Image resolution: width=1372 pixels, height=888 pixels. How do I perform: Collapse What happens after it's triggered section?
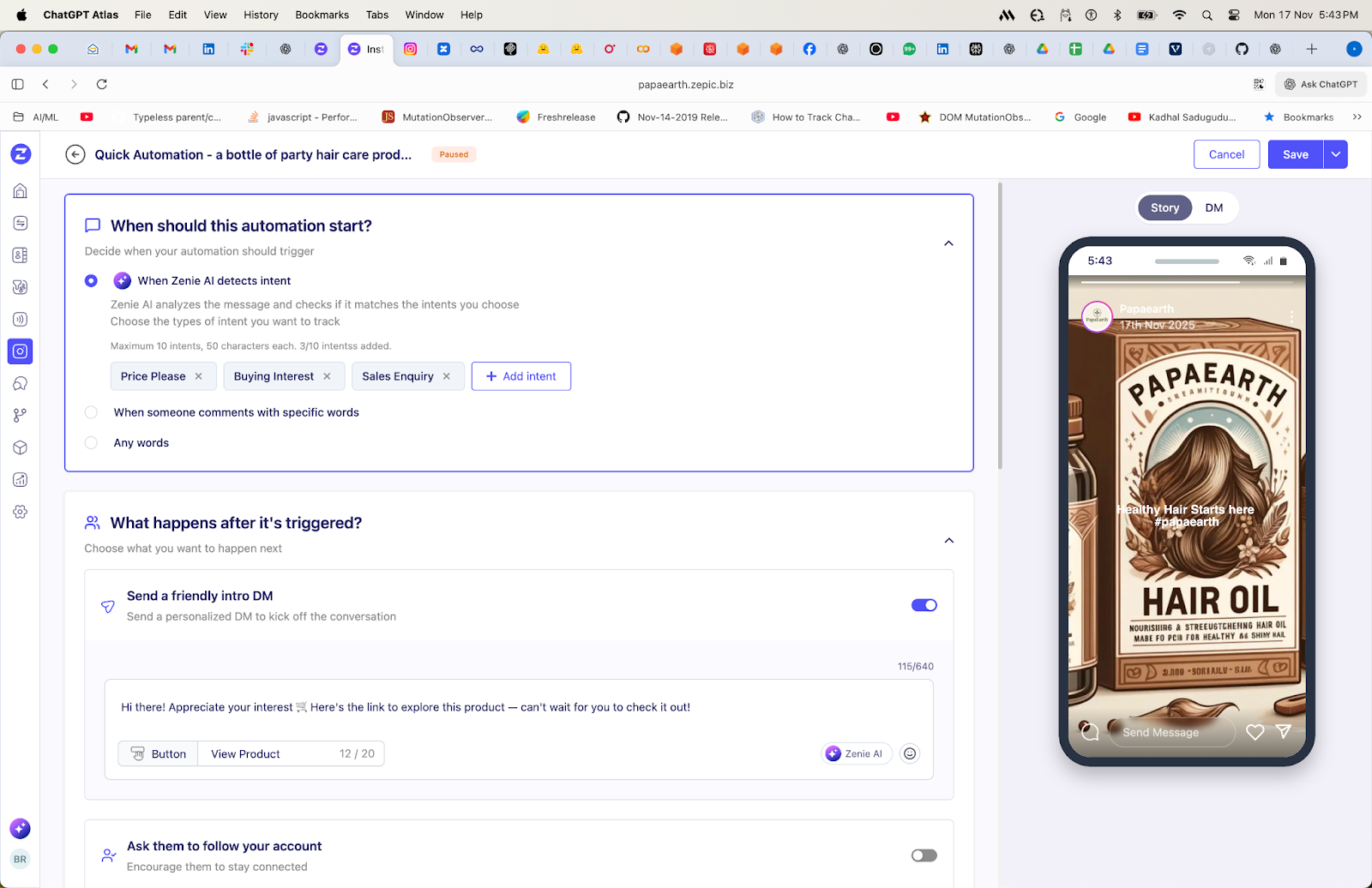[948, 541]
